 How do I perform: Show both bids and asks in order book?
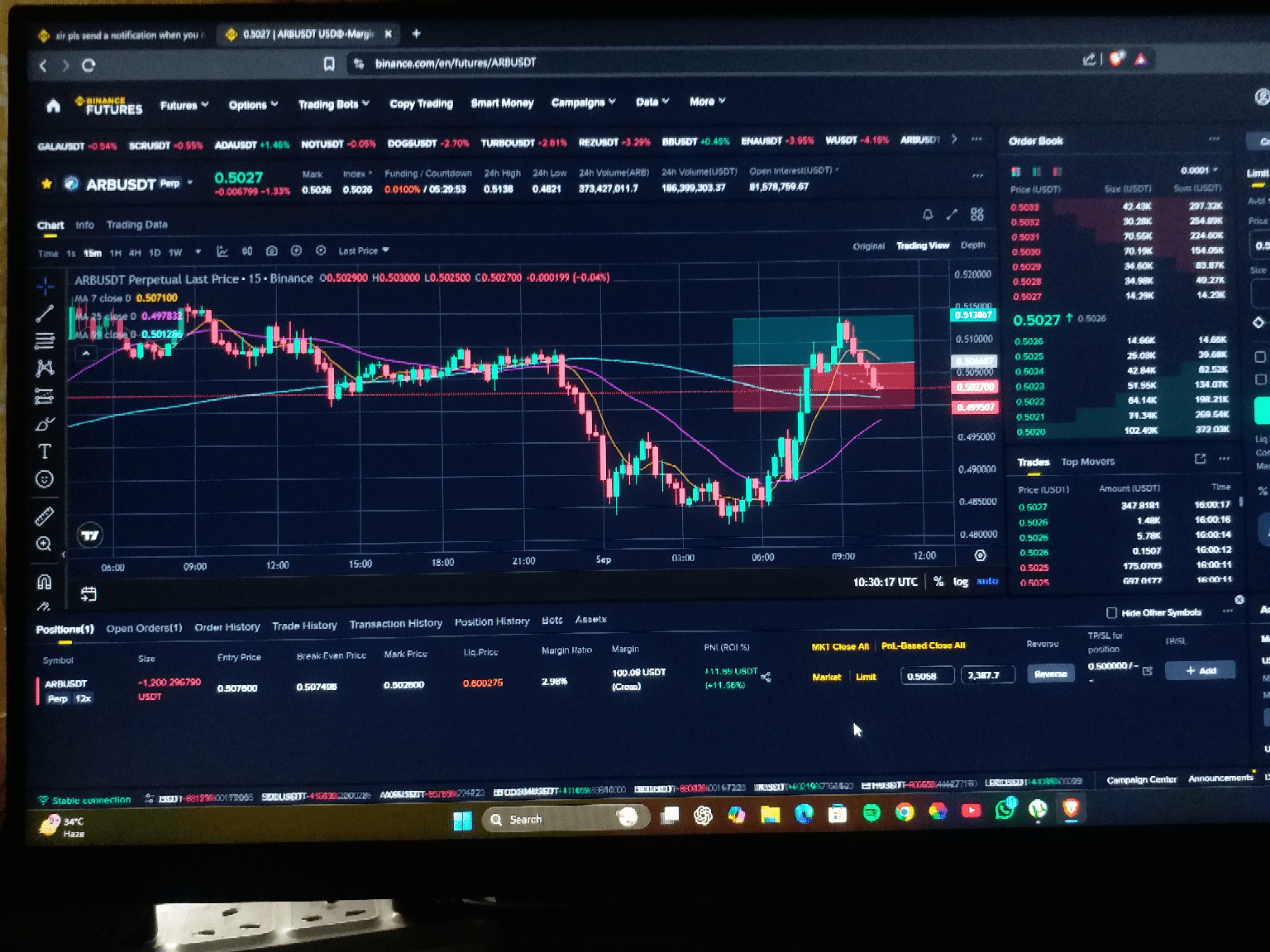pos(1016,172)
